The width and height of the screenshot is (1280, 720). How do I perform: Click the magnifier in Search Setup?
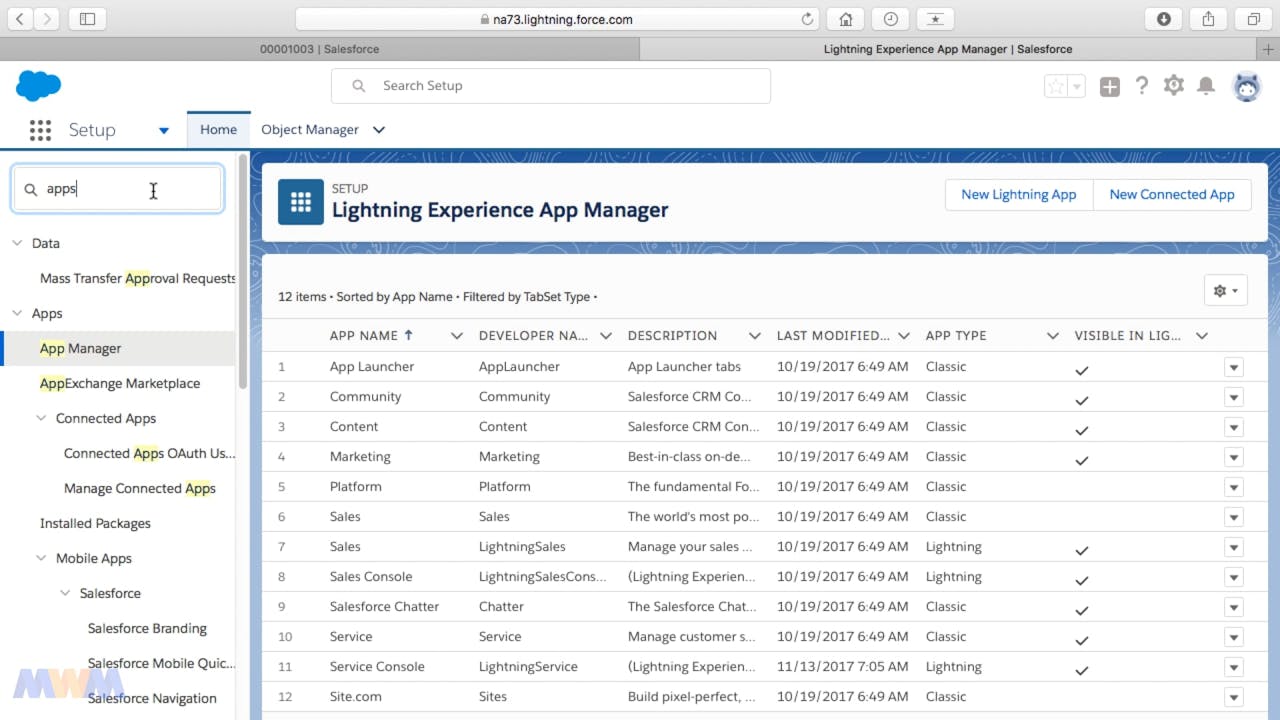tap(359, 86)
